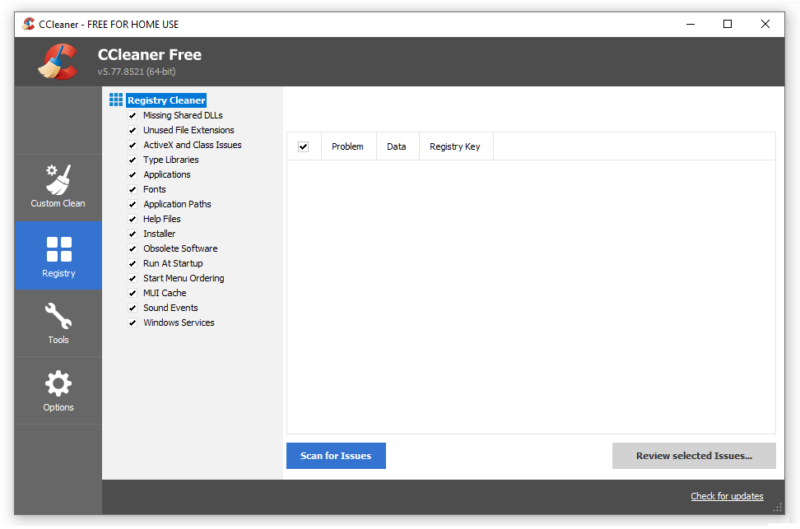
Task: Toggle ActiveX and Class Issues checkbox
Action: coord(133,145)
